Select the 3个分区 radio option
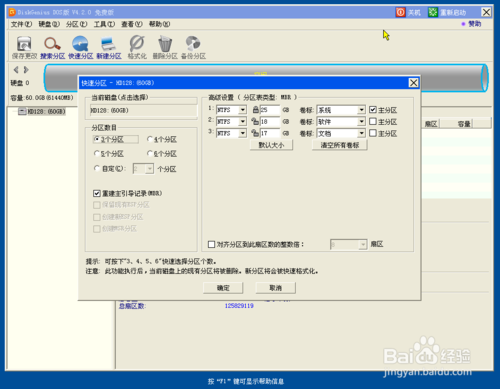Image resolution: width=500 pixels, height=389 pixels. pos(97,139)
